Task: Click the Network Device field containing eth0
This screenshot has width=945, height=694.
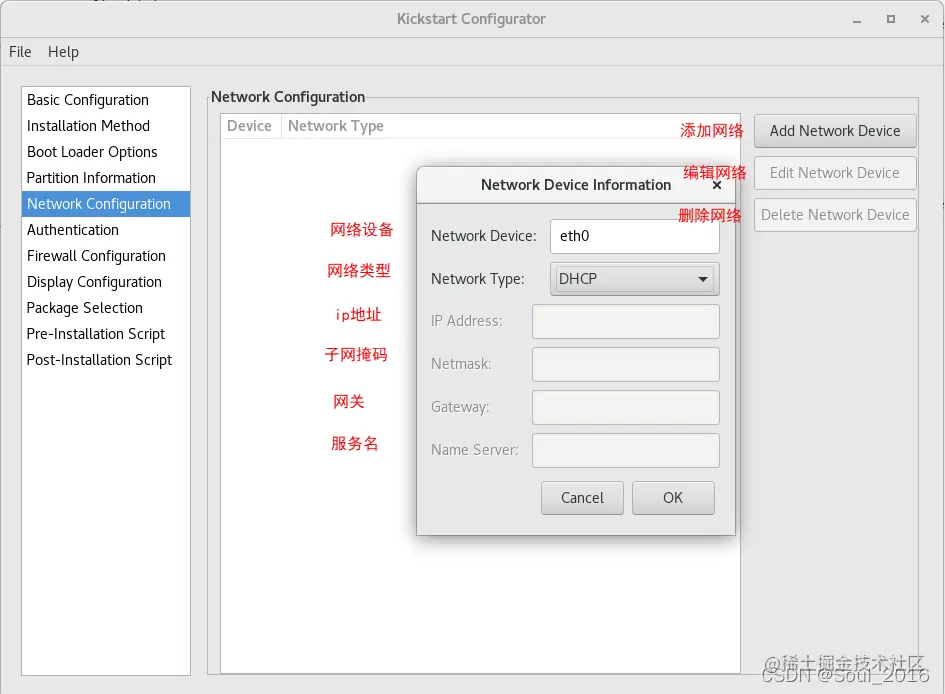Action: coord(635,236)
